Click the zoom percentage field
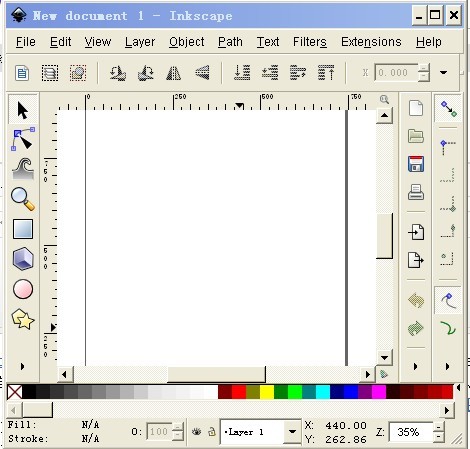 (x=411, y=432)
